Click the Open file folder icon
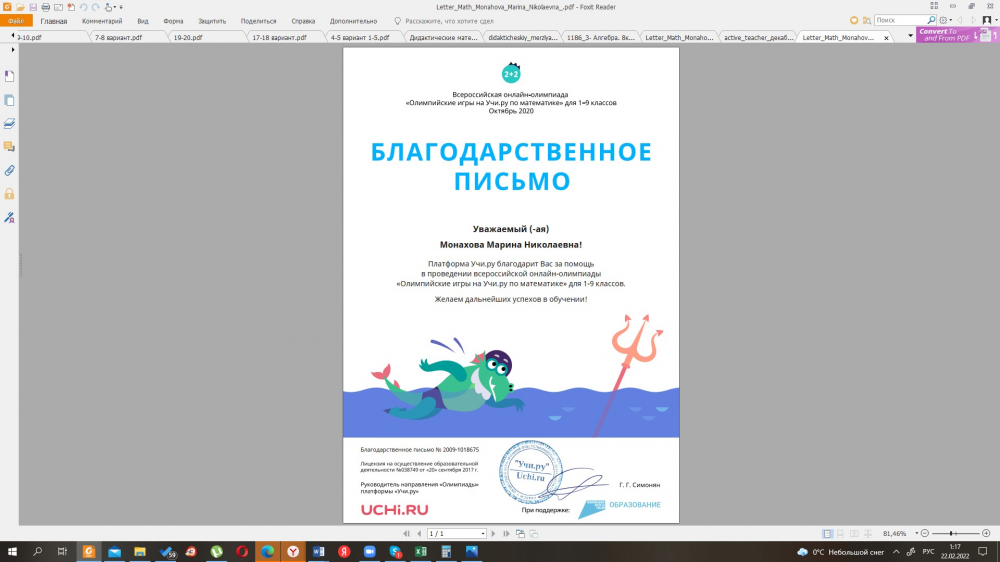Image resolution: width=1000 pixels, height=562 pixels. (20, 7)
